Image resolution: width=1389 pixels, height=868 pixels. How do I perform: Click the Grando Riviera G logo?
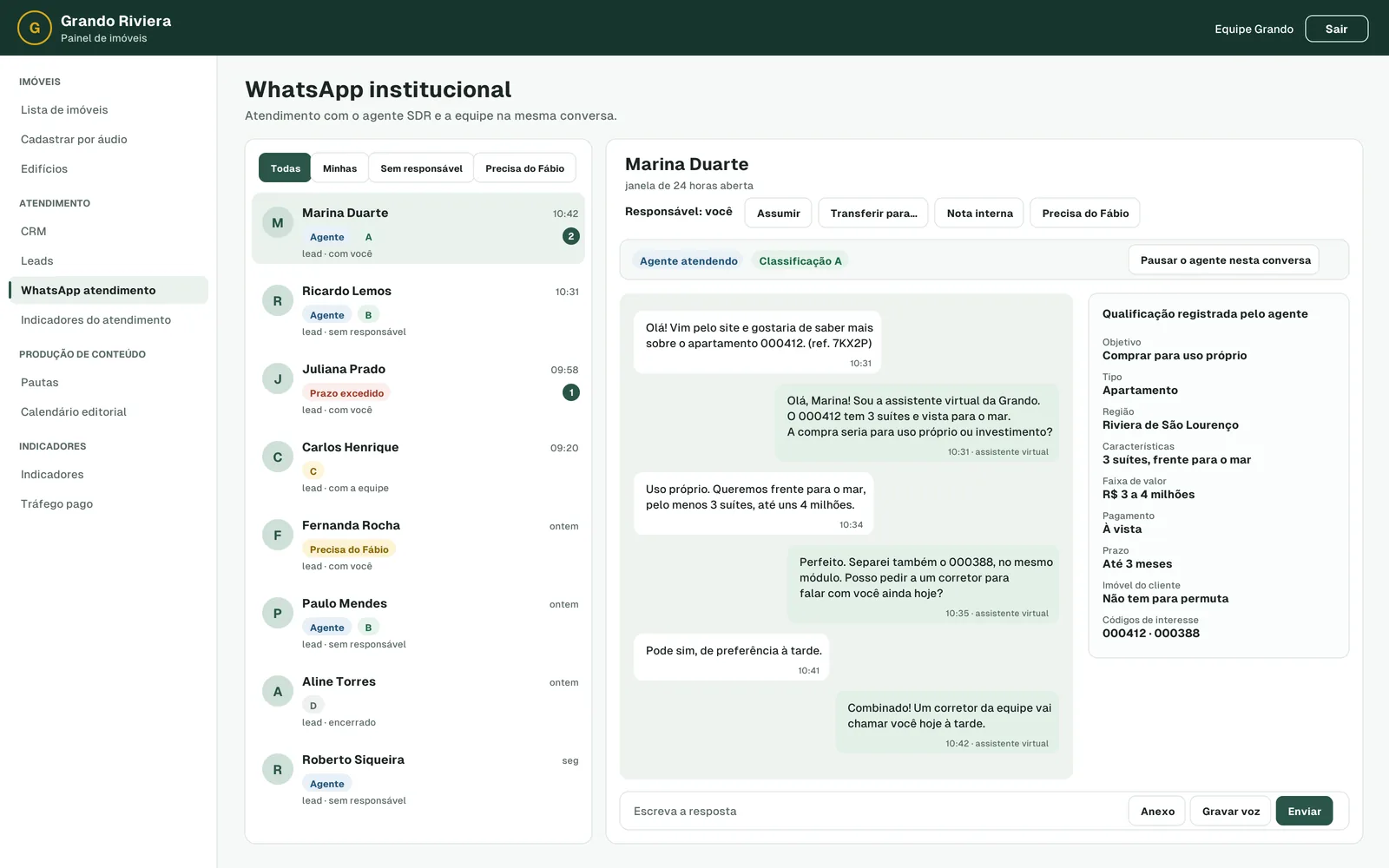pos(35,28)
